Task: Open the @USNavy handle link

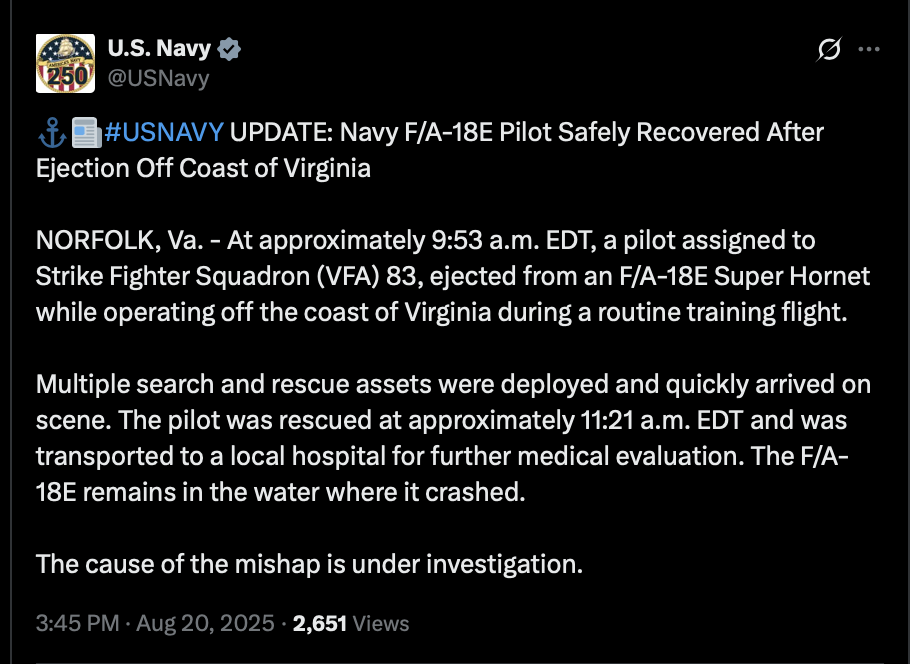Action: pos(158,78)
